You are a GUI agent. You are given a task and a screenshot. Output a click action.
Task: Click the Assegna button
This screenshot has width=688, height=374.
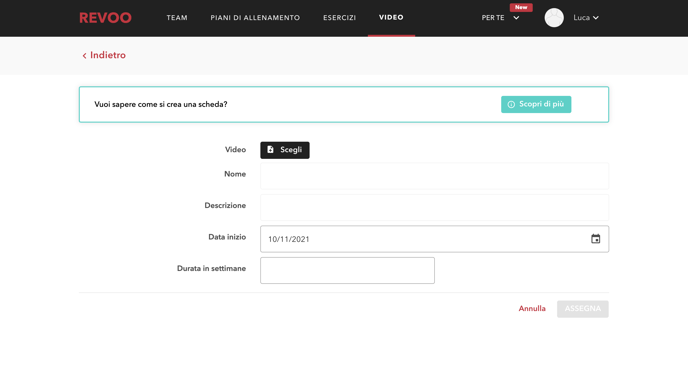583,309
